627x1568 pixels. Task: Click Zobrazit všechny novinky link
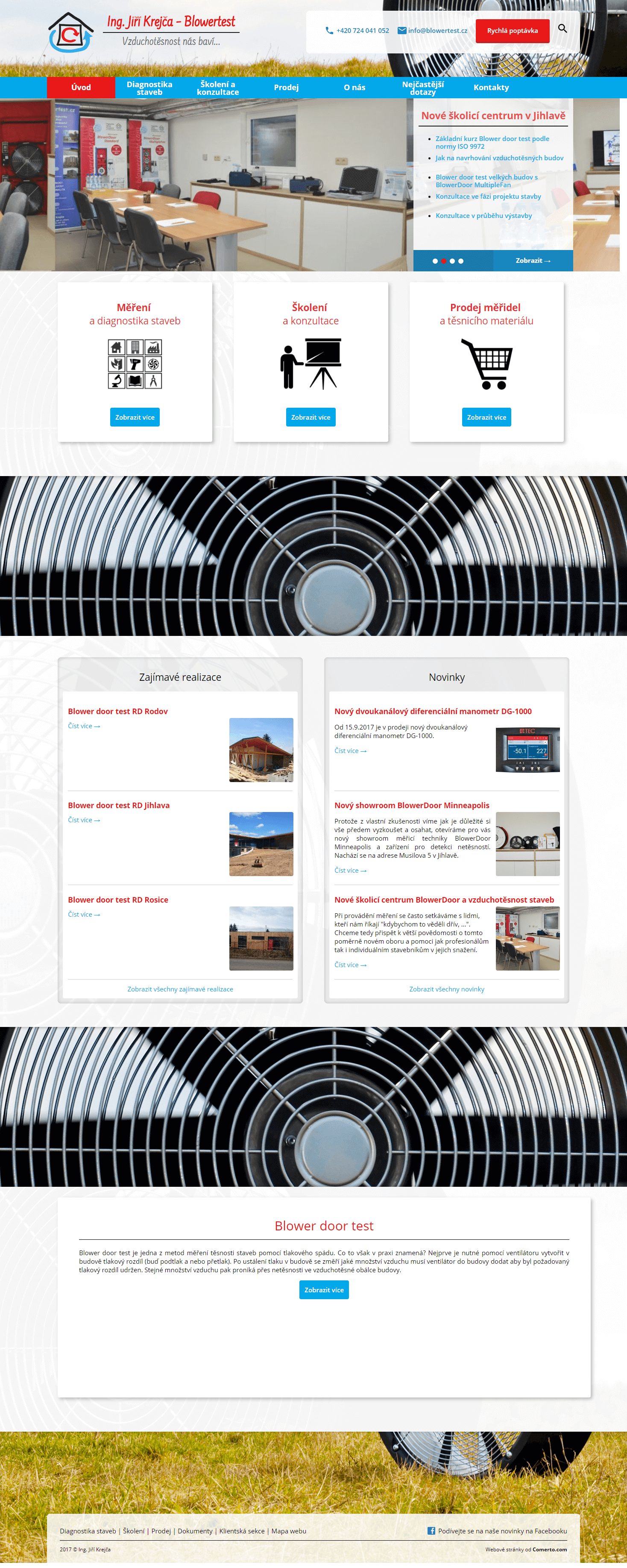coord(446,989)
